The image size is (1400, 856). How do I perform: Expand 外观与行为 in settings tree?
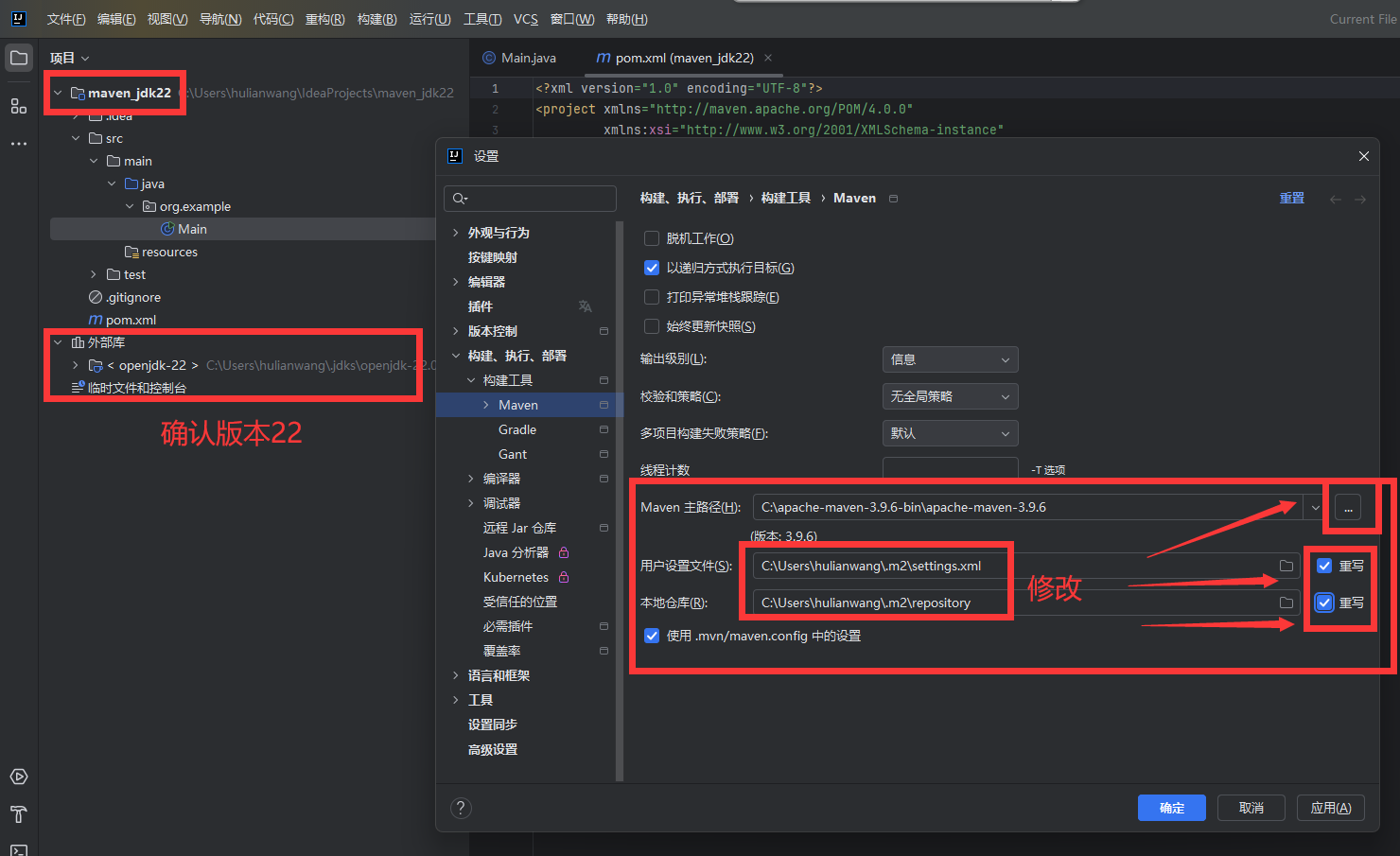point(456,233)
